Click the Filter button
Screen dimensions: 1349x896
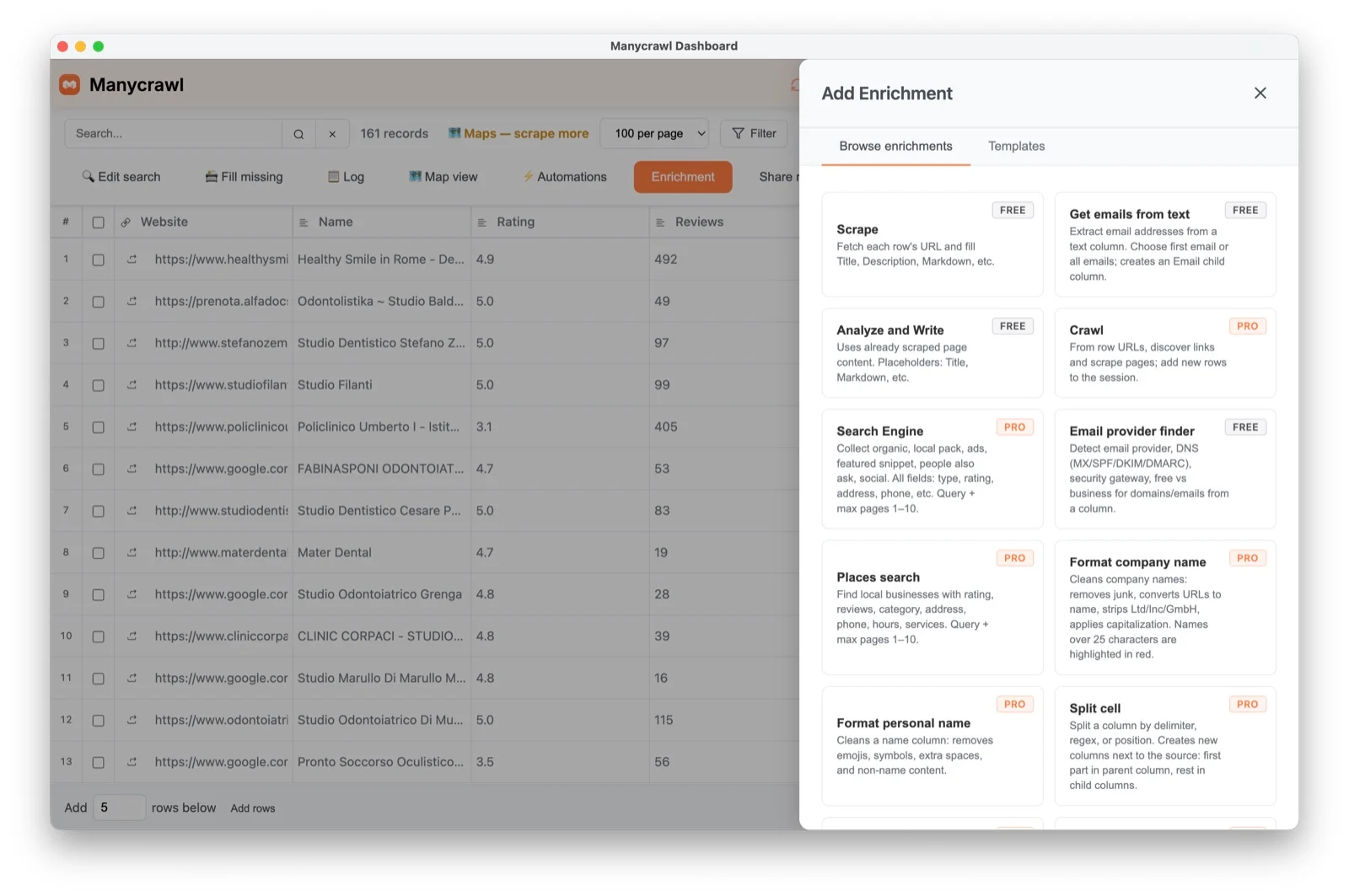(754, 134)
